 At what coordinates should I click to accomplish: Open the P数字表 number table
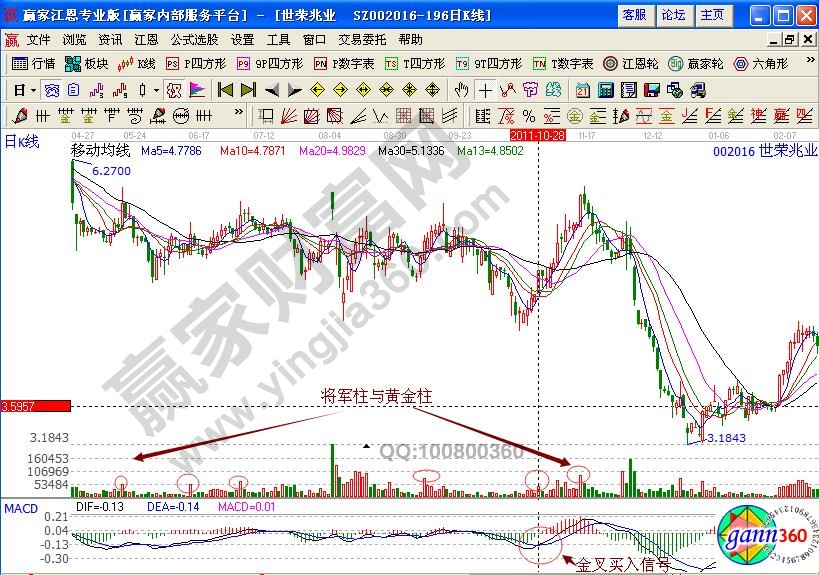point(344,64)
